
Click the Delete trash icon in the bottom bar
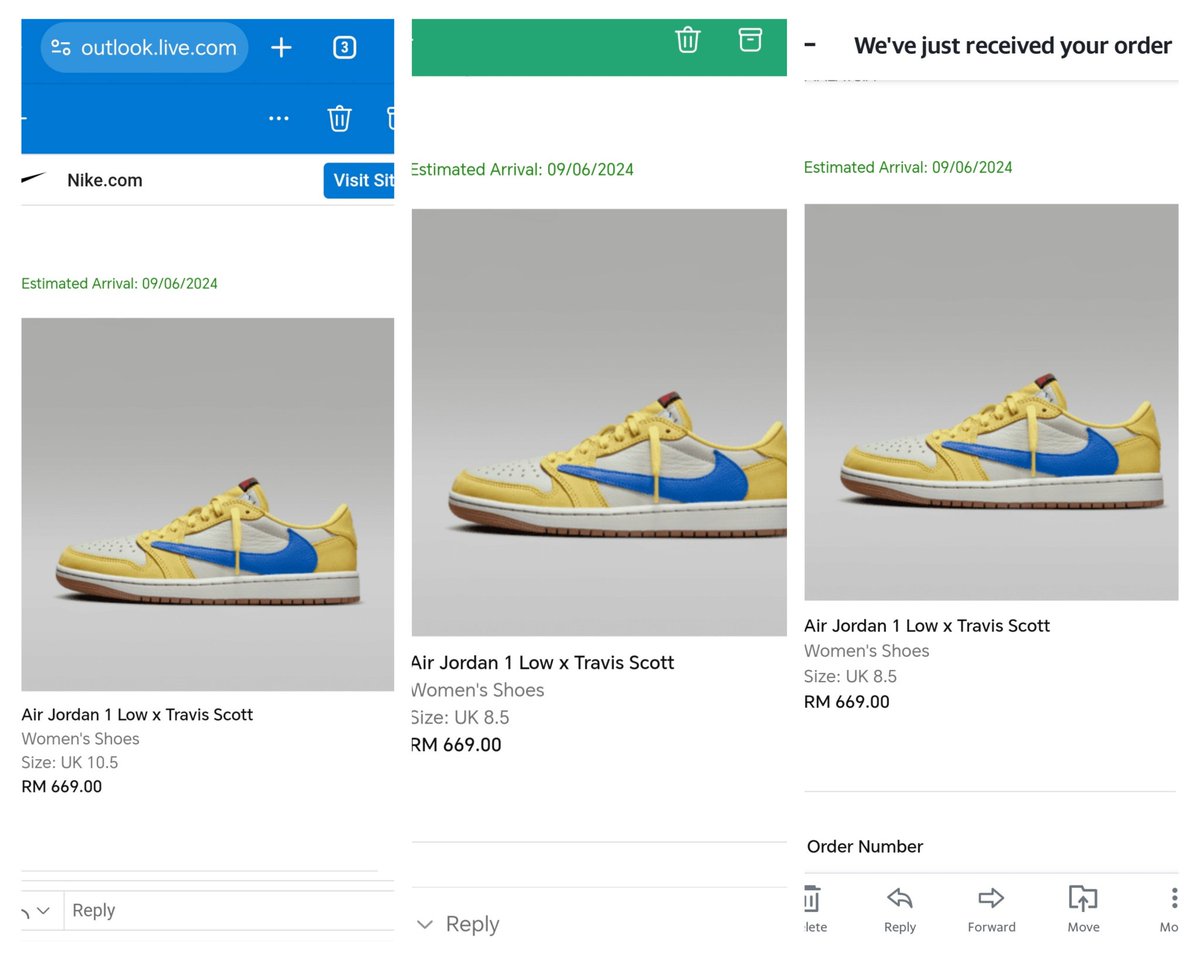tap(812, 898)
